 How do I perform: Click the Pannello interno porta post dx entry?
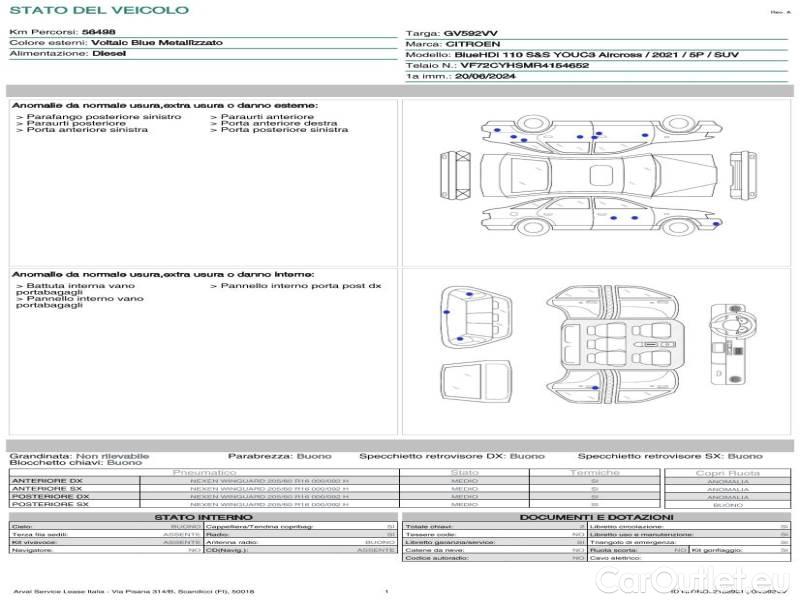(x=295, y=286)
